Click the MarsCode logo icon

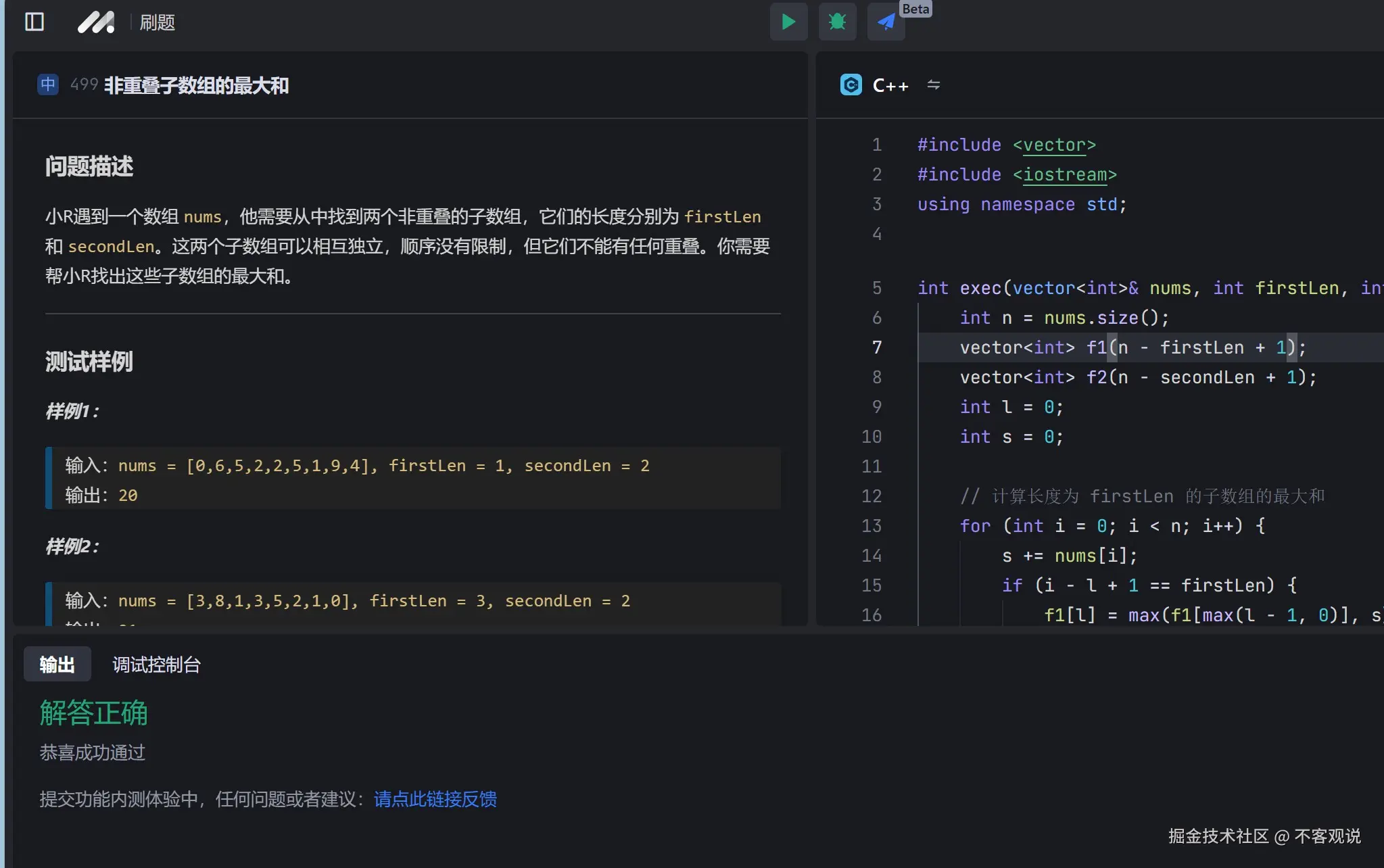[96, 22]
